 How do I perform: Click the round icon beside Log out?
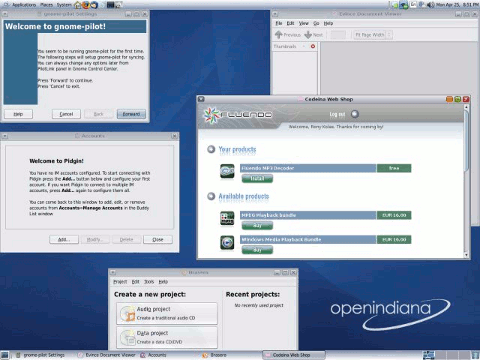(355, 114)
